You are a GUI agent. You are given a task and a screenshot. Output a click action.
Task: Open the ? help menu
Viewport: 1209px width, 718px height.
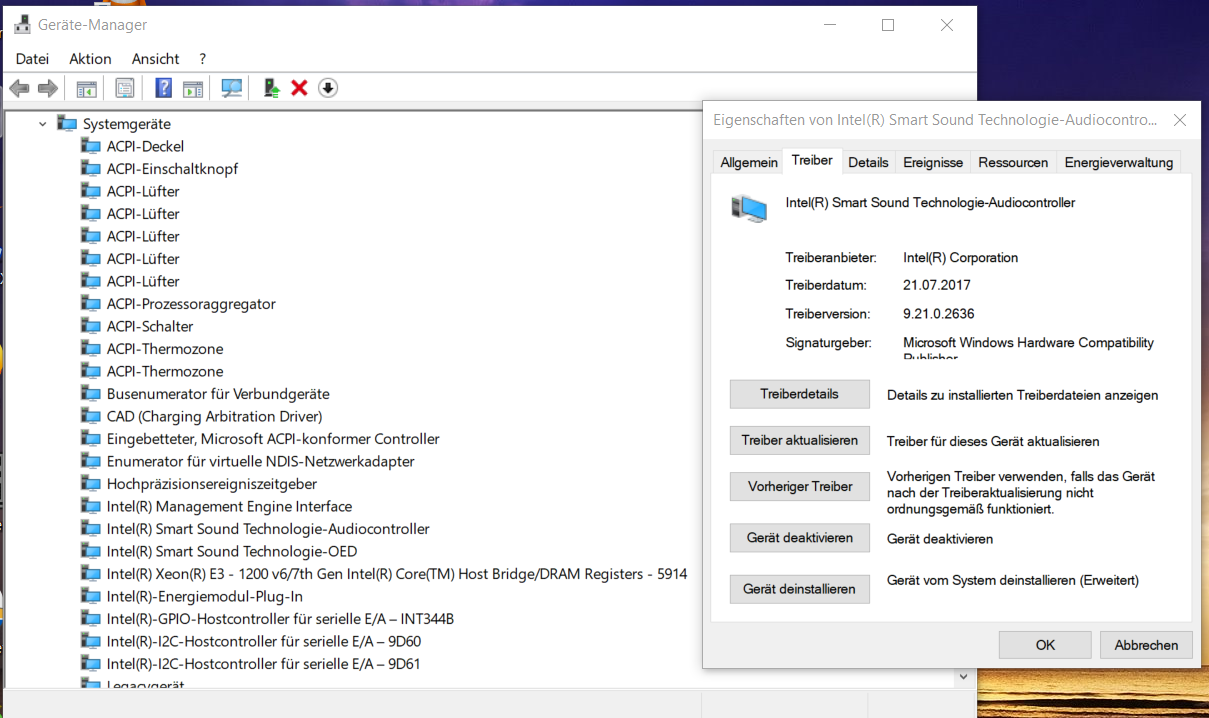click(x=202, y=59)
